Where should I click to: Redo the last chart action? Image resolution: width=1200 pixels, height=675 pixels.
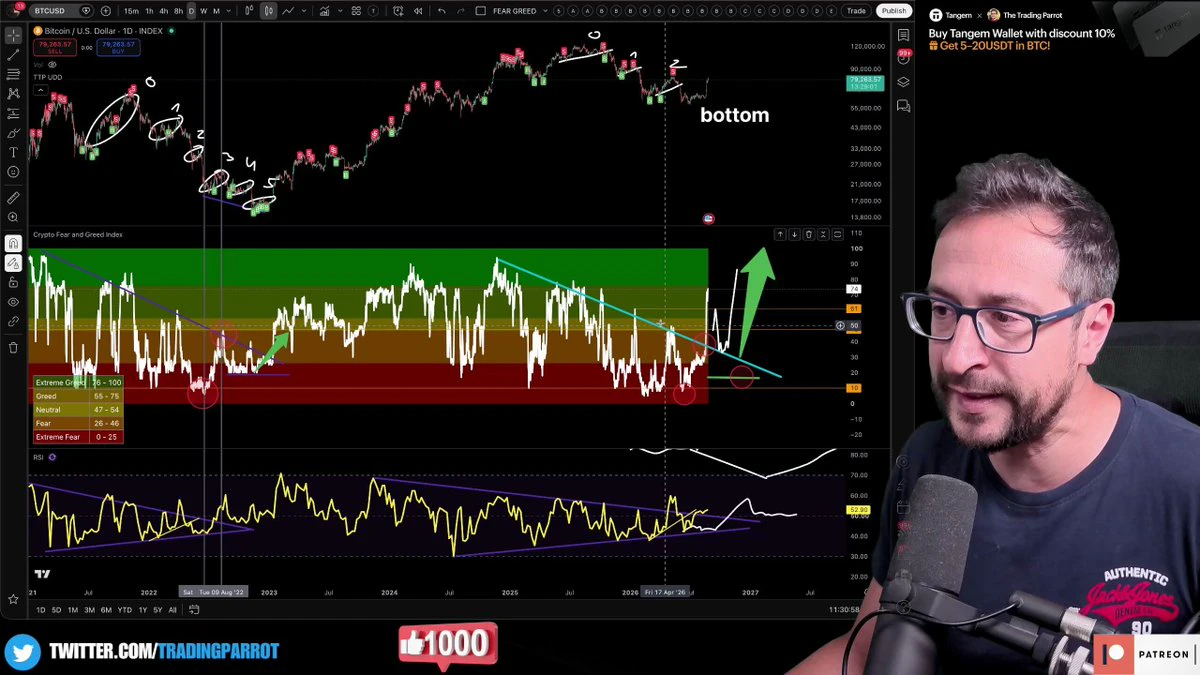pyautogui.click(x=461, y=11)
